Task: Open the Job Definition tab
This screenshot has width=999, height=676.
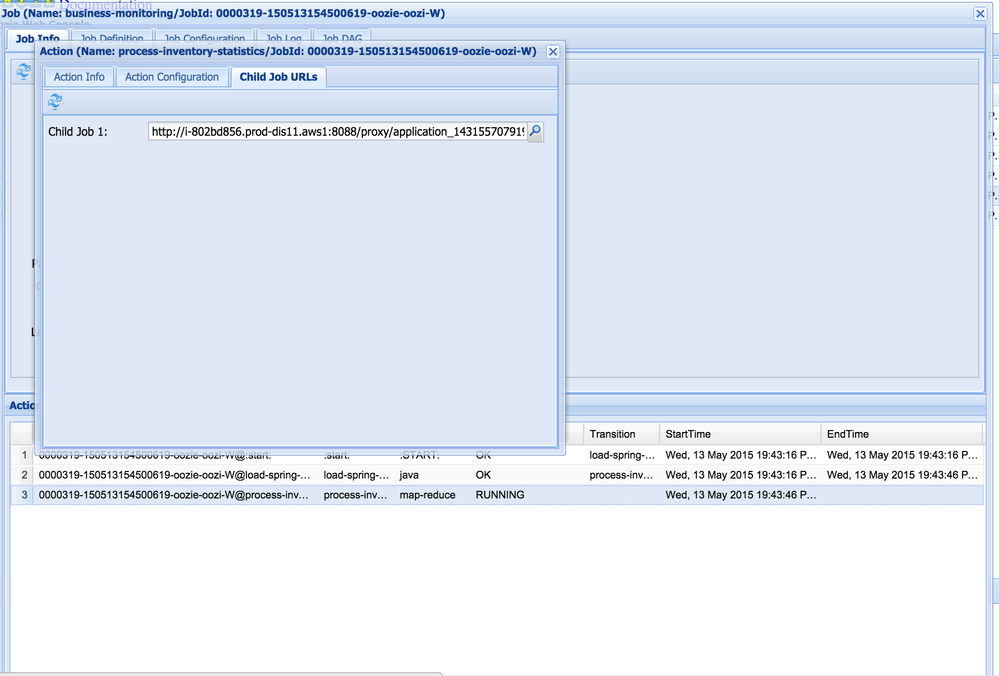Action: point(112,37)
